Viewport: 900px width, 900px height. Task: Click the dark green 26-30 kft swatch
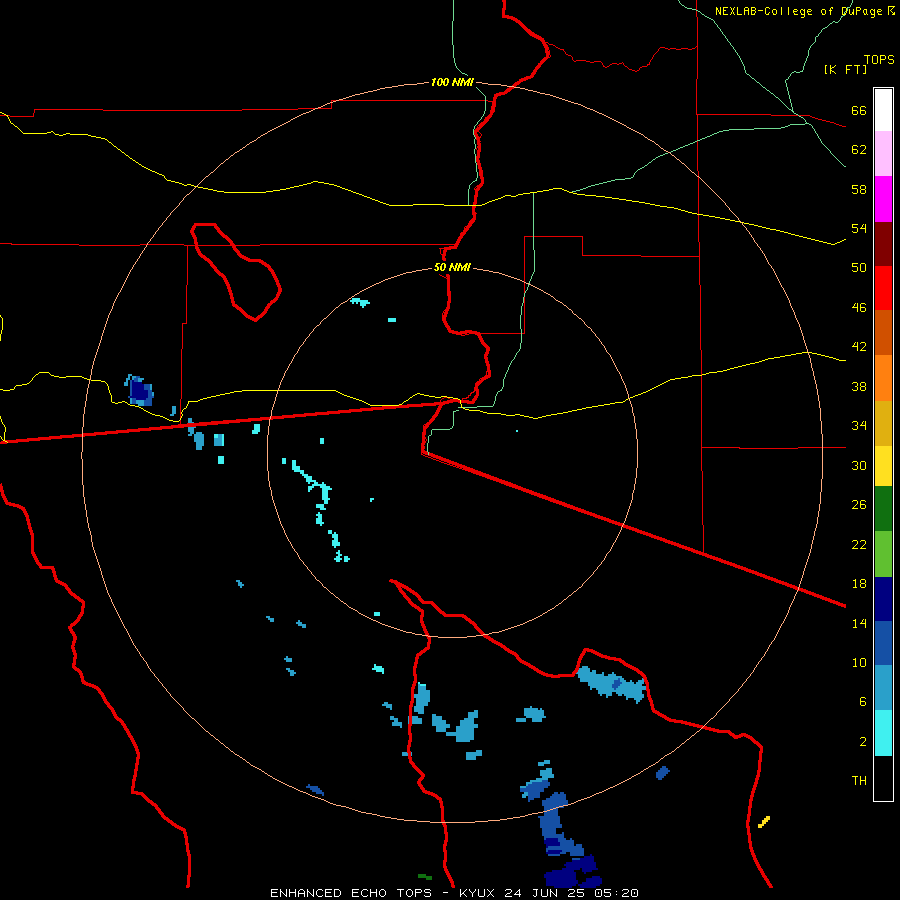883,509
